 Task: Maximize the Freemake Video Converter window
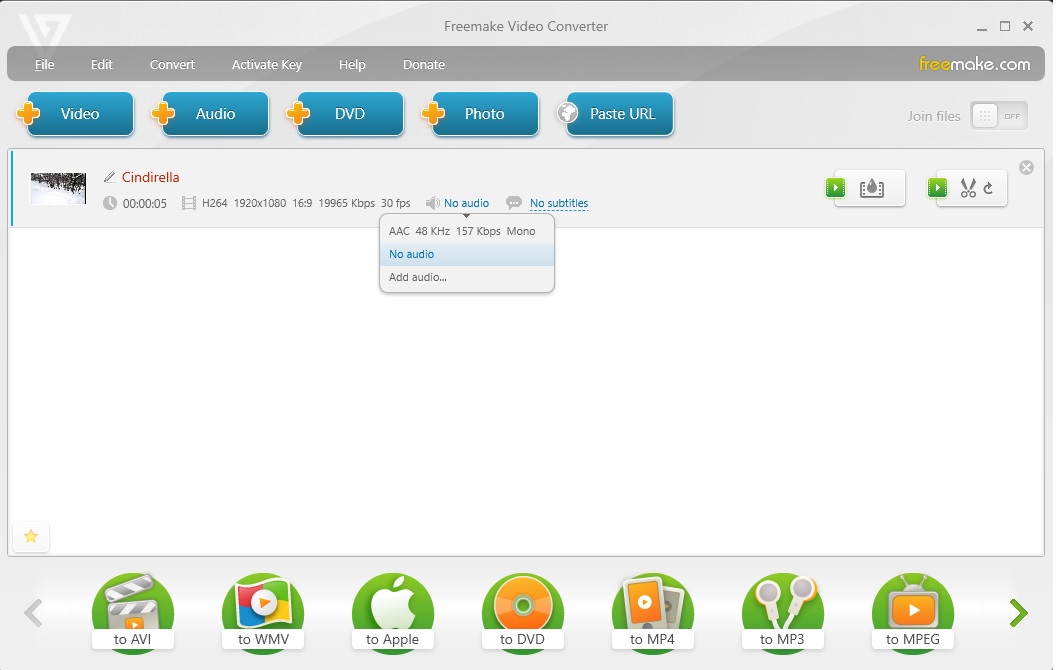pyautogui.click(x=1005, y=26)
